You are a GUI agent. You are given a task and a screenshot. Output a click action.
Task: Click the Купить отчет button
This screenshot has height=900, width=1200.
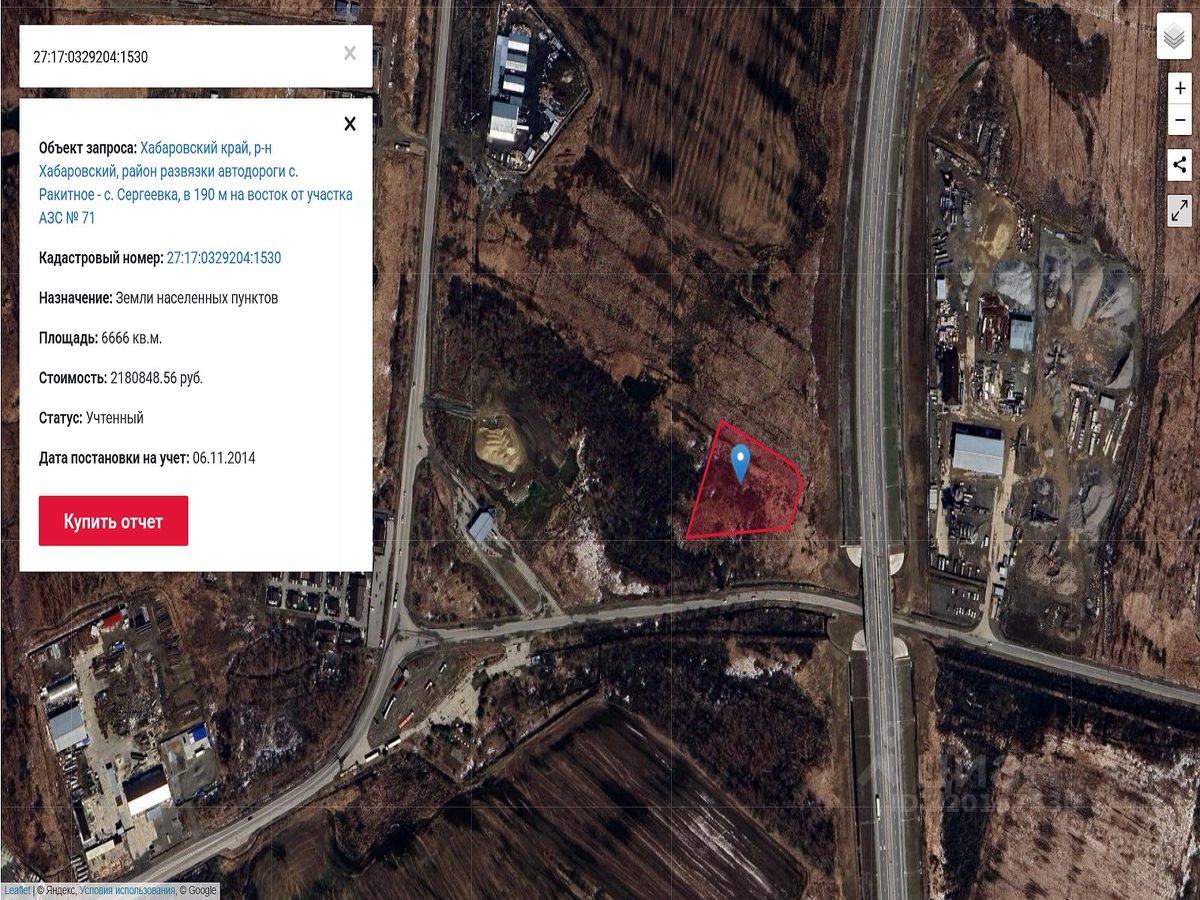pos(113,521)
